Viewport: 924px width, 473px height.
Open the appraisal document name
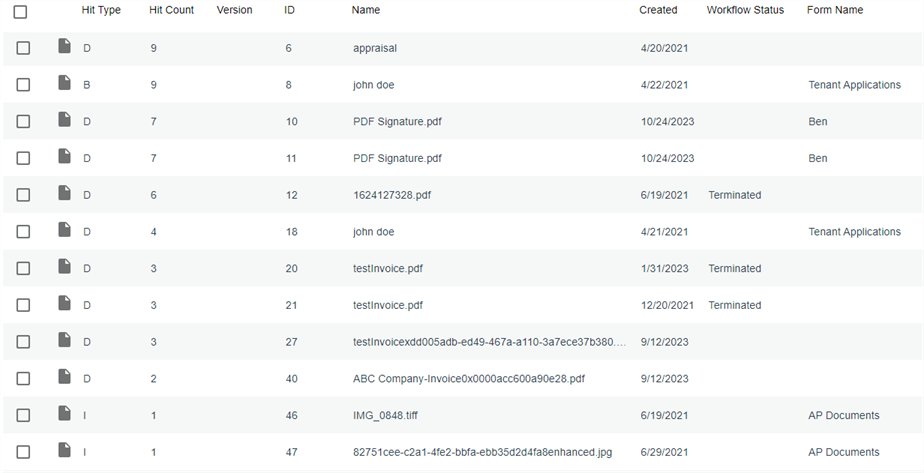pyautogui.click(x=375, y=48)
